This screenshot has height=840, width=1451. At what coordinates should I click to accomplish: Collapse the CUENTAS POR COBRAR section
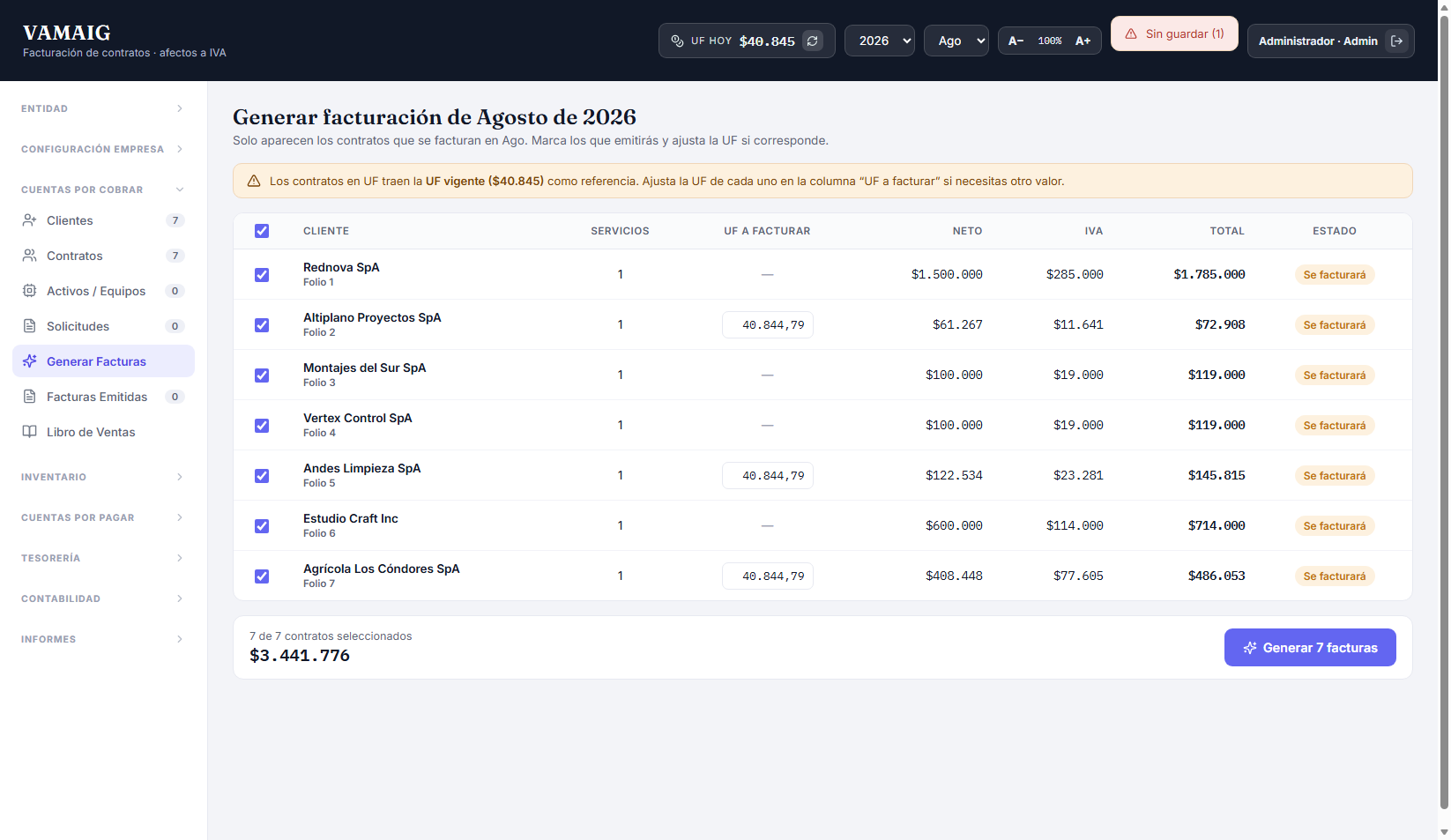[103, 190]
